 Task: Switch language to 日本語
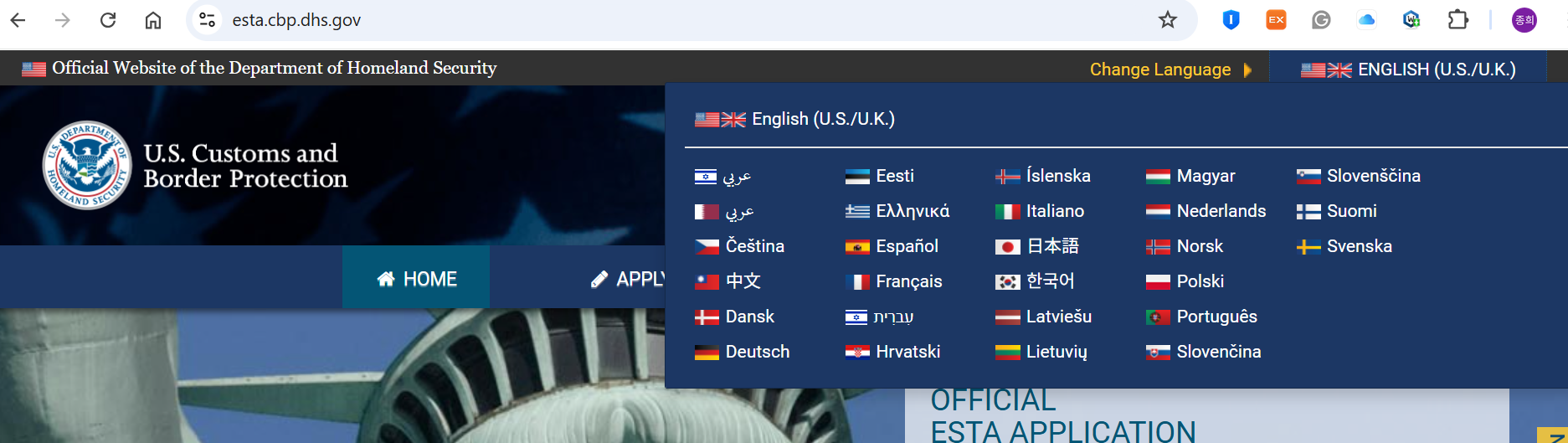pos(1036,246)
